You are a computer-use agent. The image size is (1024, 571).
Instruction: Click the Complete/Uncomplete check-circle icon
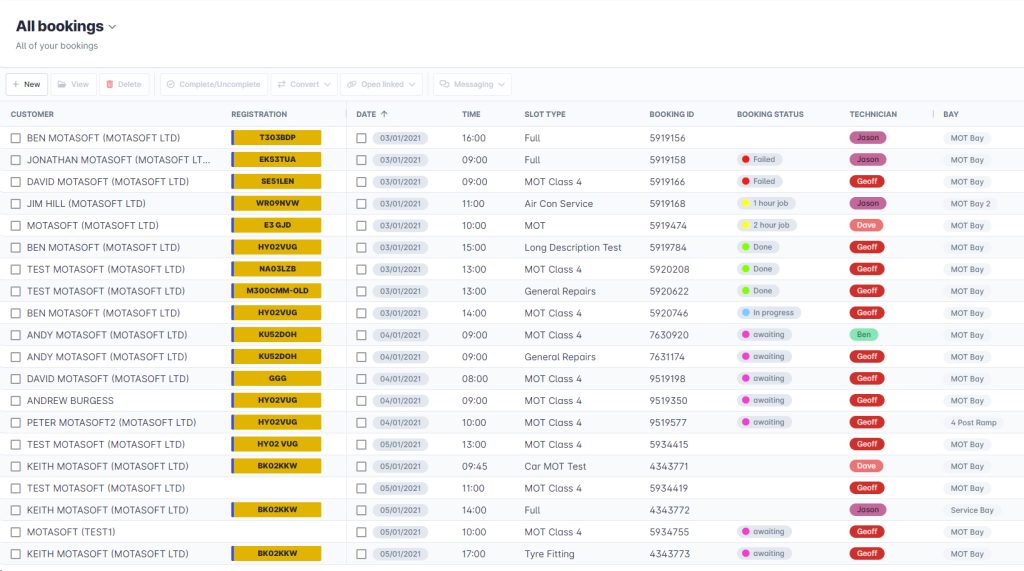pyautogui.click(x=170, y=85)
